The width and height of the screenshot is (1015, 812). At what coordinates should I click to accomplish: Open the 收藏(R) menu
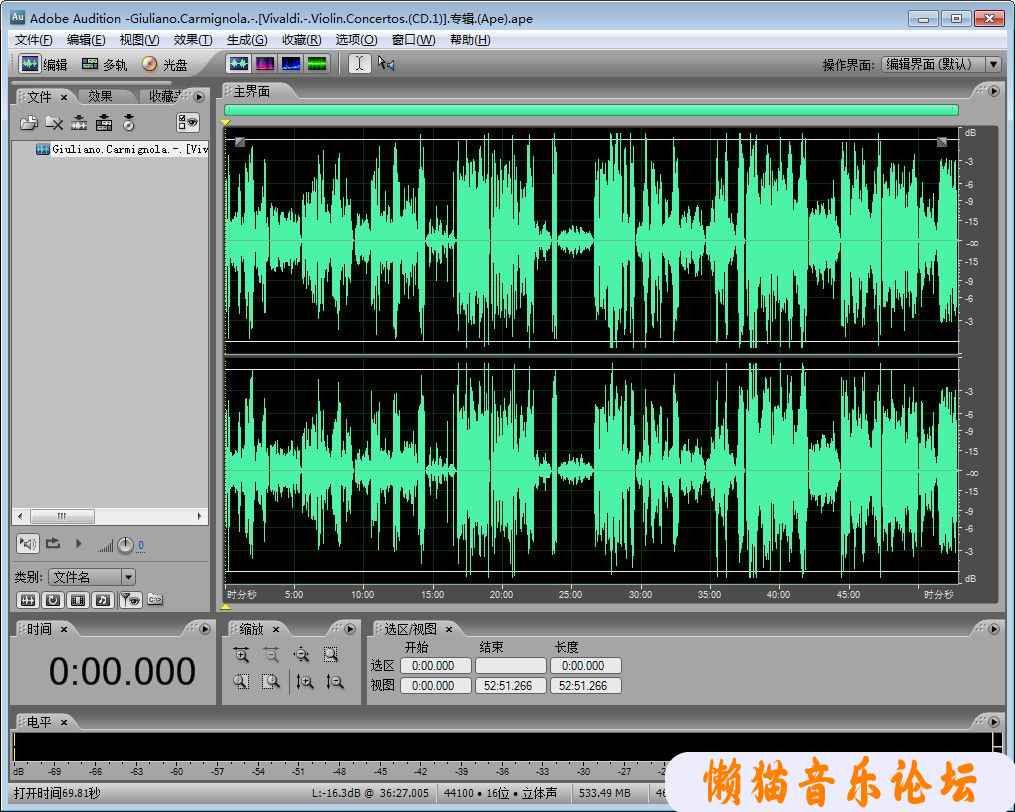(302, 40)
